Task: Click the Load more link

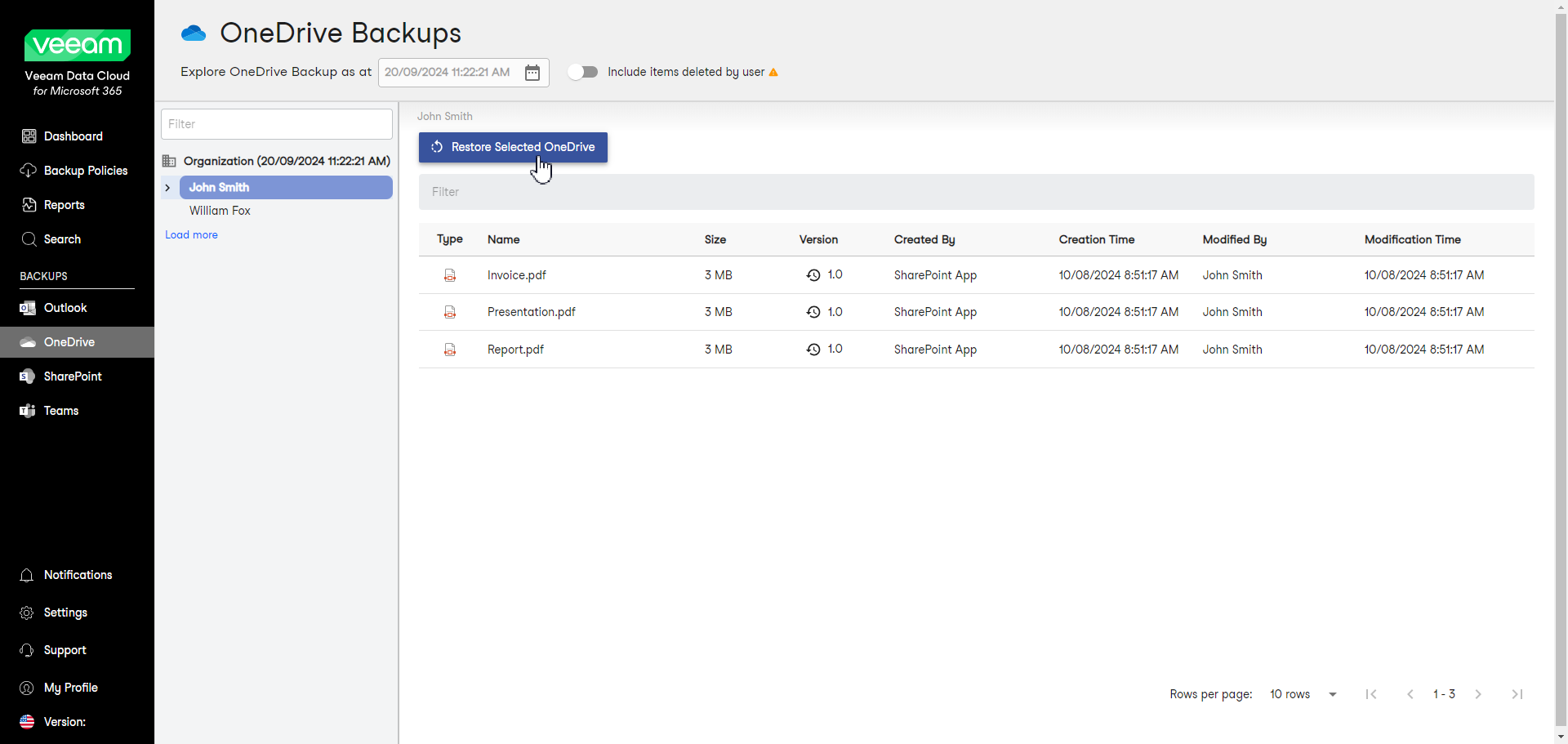Action: click(191, 235)
